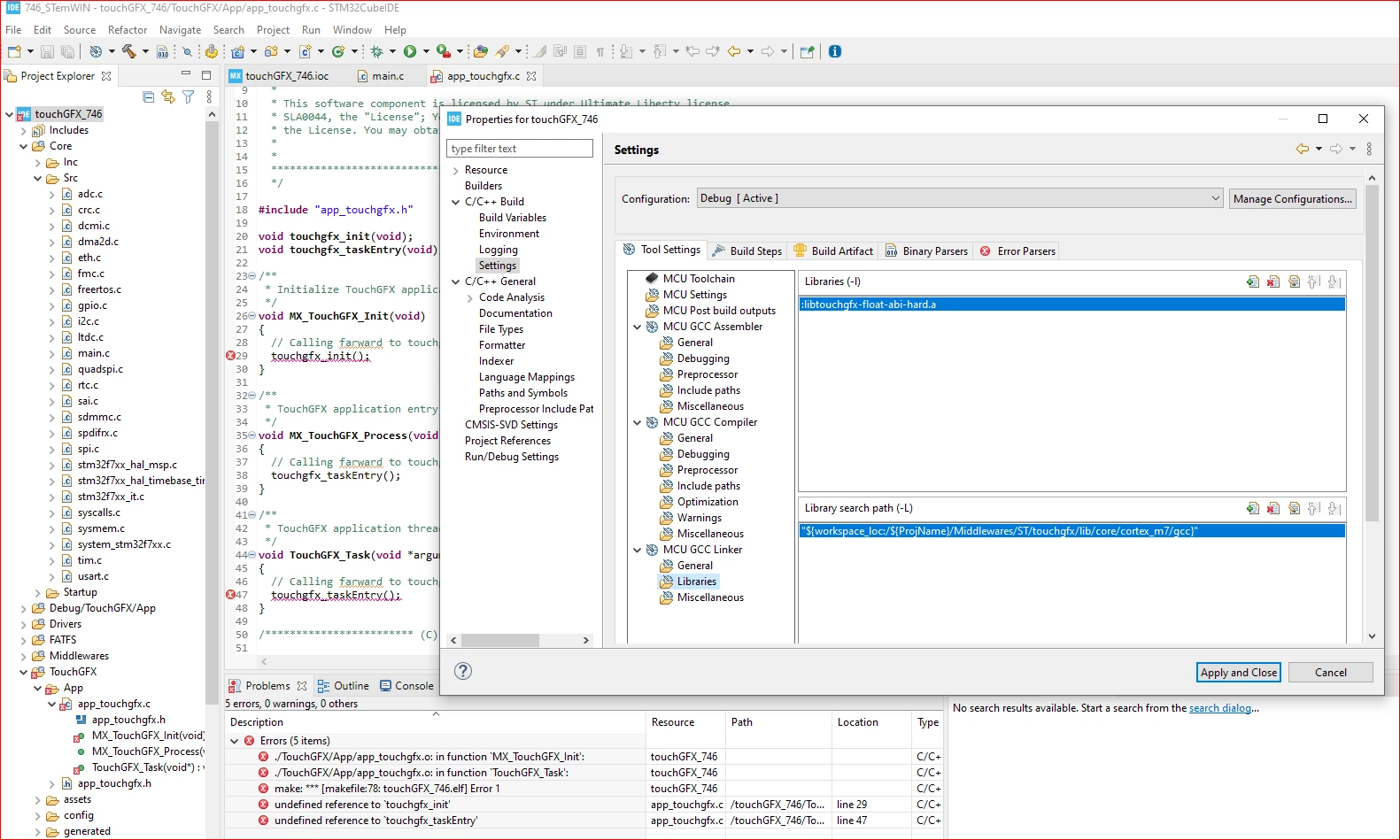Delete the selected Libraries (-l) entry
1400x840 pixels.
click(1272, 281)
